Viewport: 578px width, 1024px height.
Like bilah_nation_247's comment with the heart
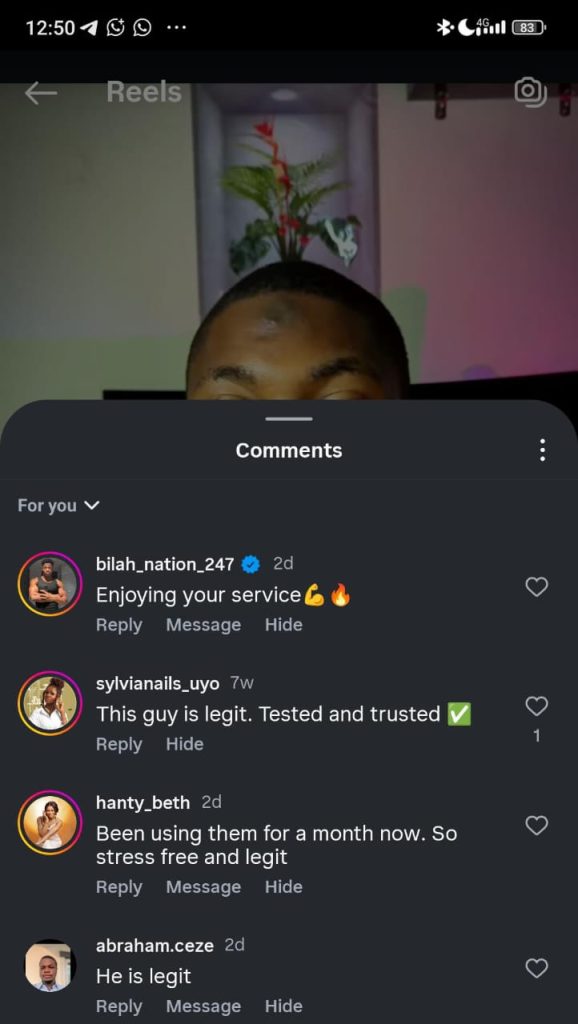pos(536,586)
